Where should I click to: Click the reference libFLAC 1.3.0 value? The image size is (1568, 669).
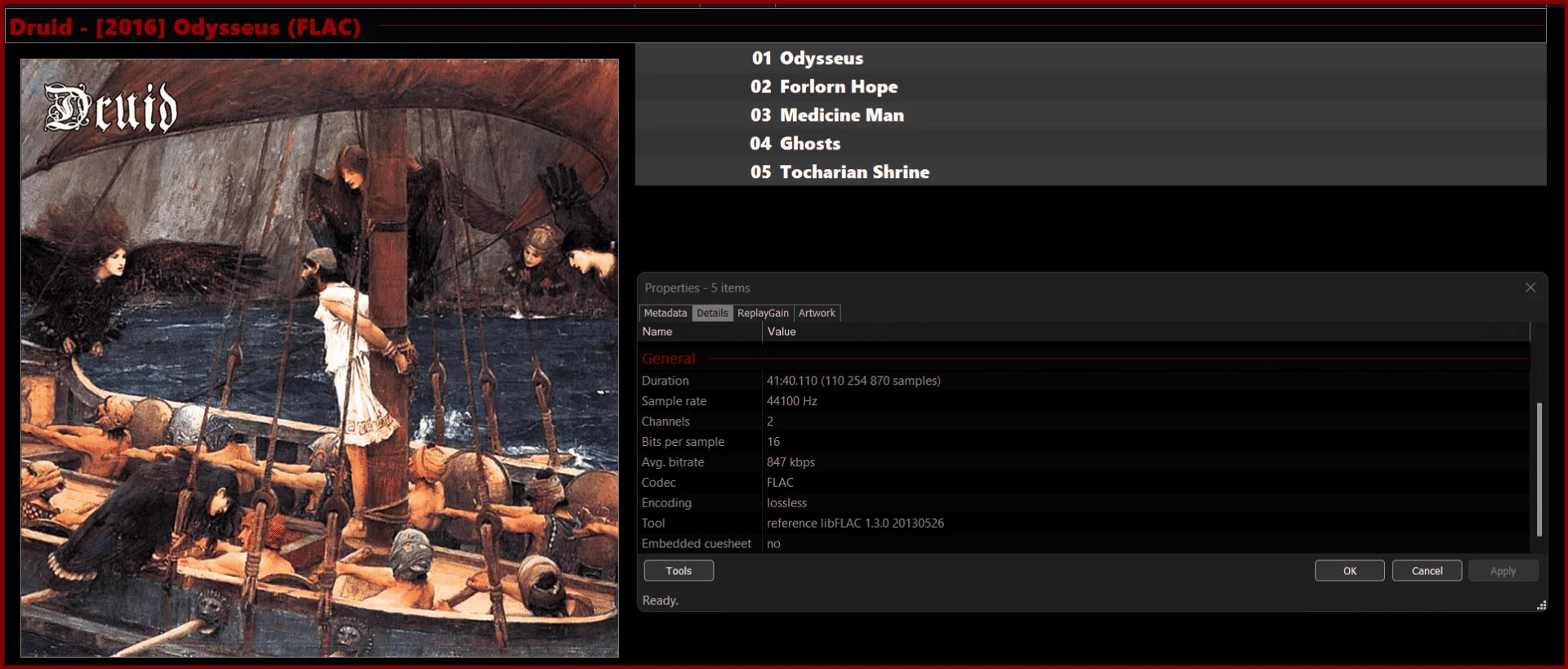855,524
